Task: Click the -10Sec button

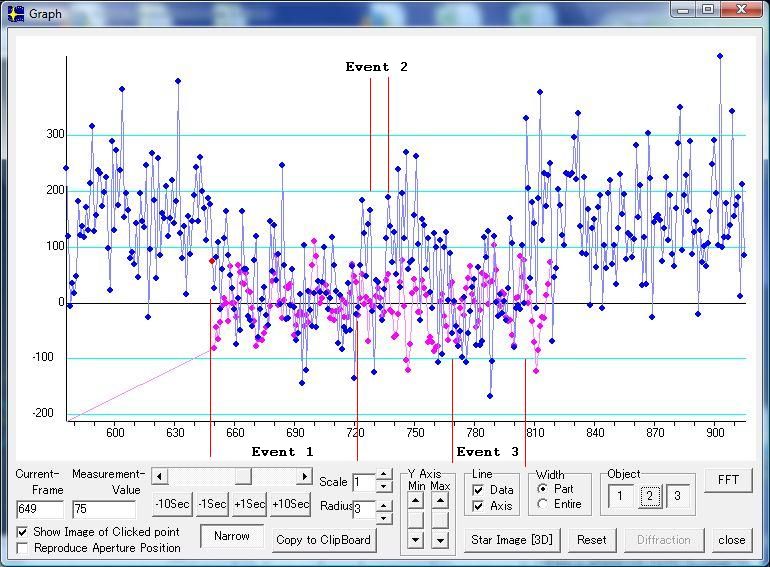Action: point(172,504)
